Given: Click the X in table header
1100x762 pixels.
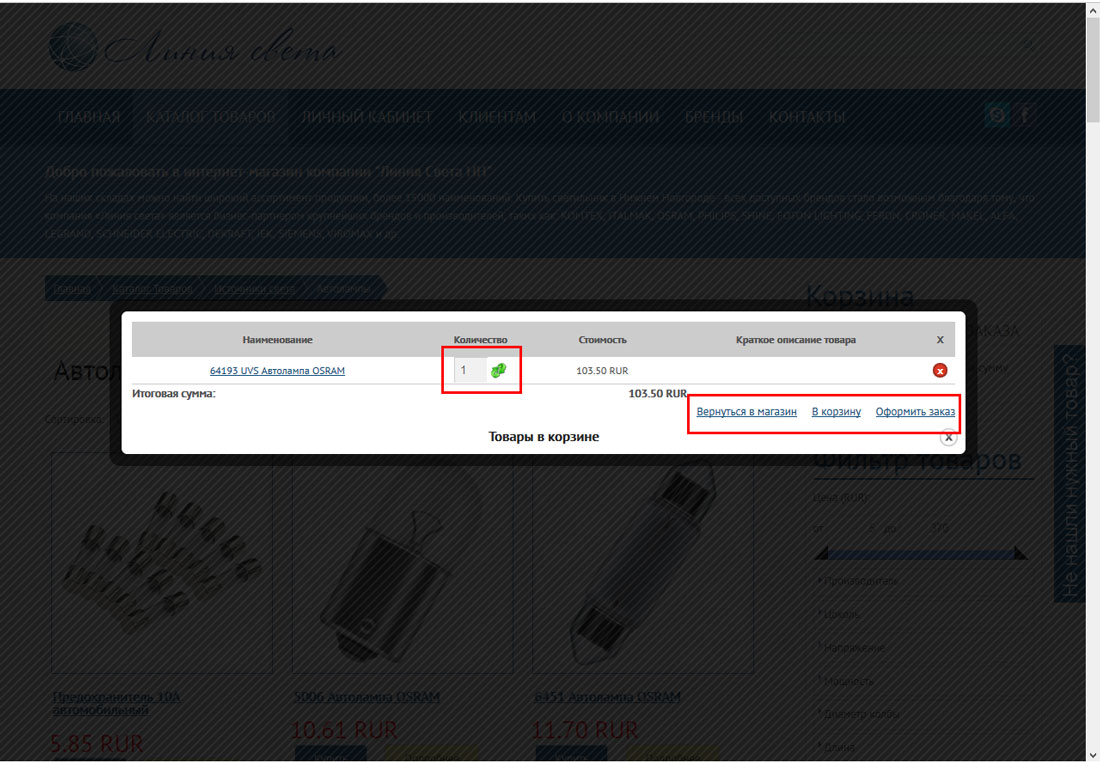Looking at the screenshot, I should click(x=940, y=340).
